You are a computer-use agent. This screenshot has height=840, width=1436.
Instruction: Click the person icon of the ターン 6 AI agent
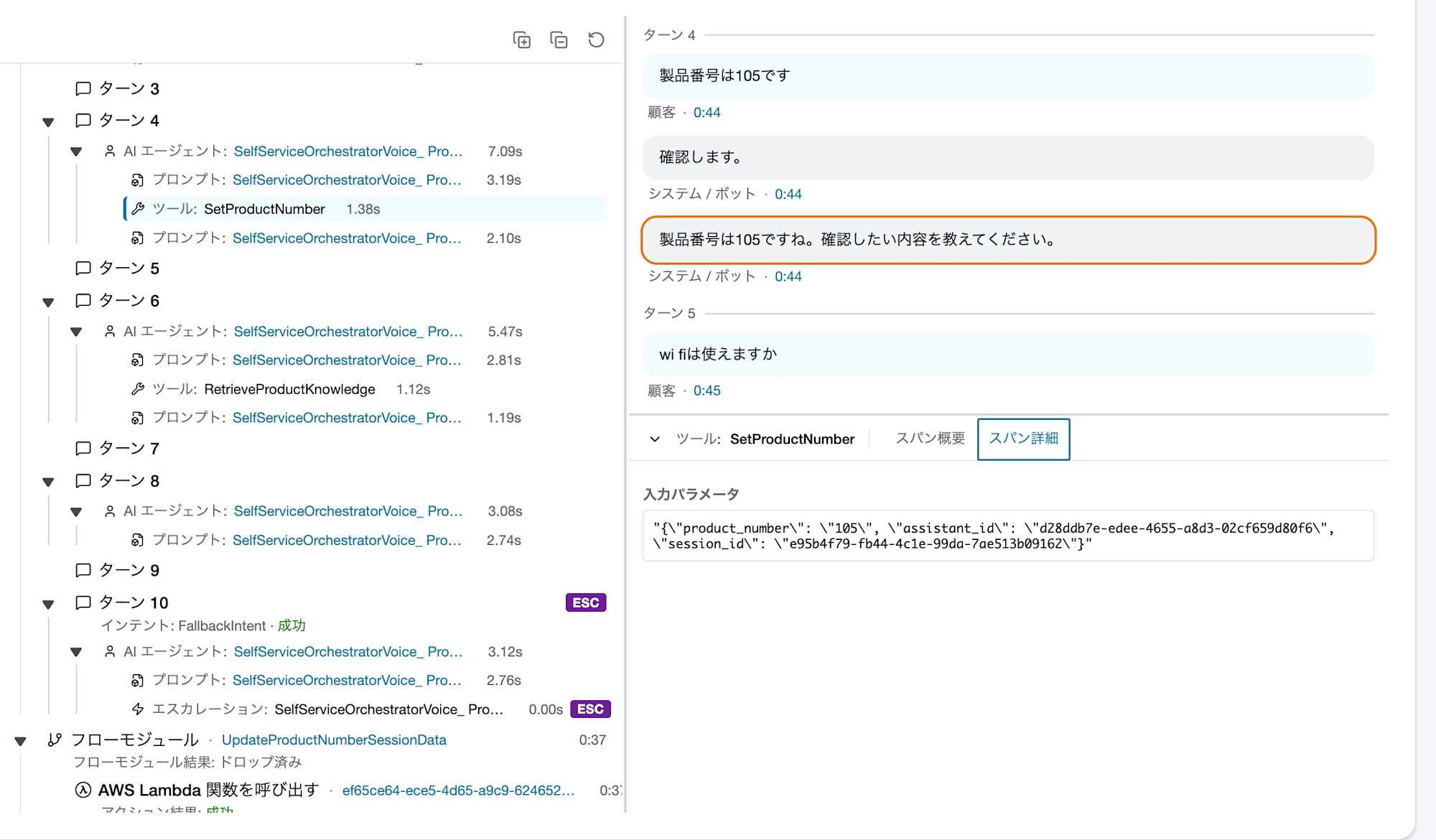(x=110, y=331)
